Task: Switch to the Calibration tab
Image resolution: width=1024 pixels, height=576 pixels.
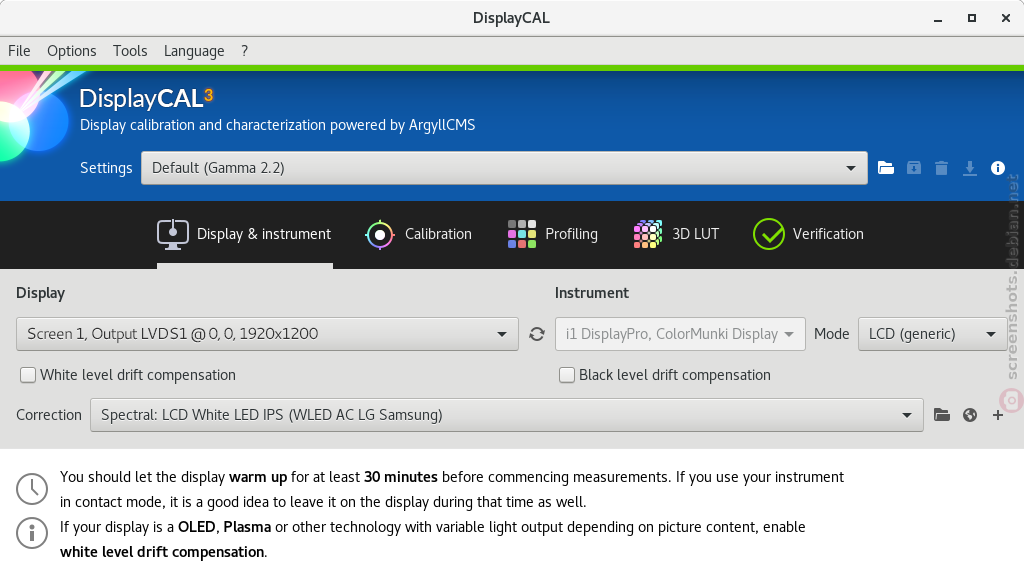Action: click(x=418, y=234)
